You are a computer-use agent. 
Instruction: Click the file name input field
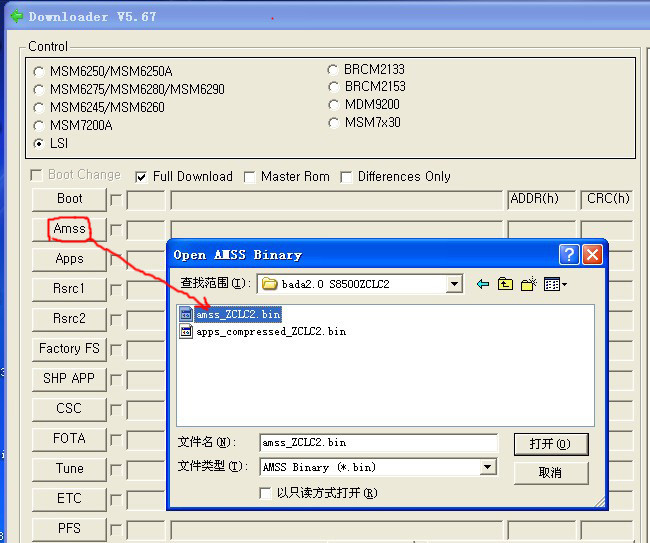click(x=378, y=443)
